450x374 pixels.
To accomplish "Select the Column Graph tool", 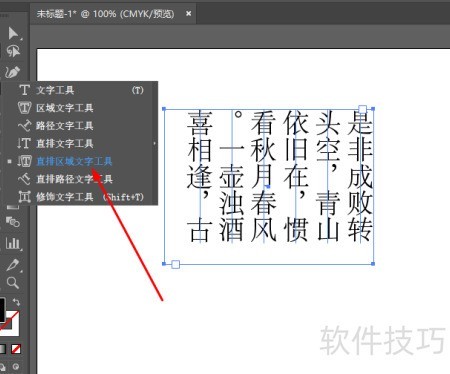I will pyautogui.click(x=13, y=243).
